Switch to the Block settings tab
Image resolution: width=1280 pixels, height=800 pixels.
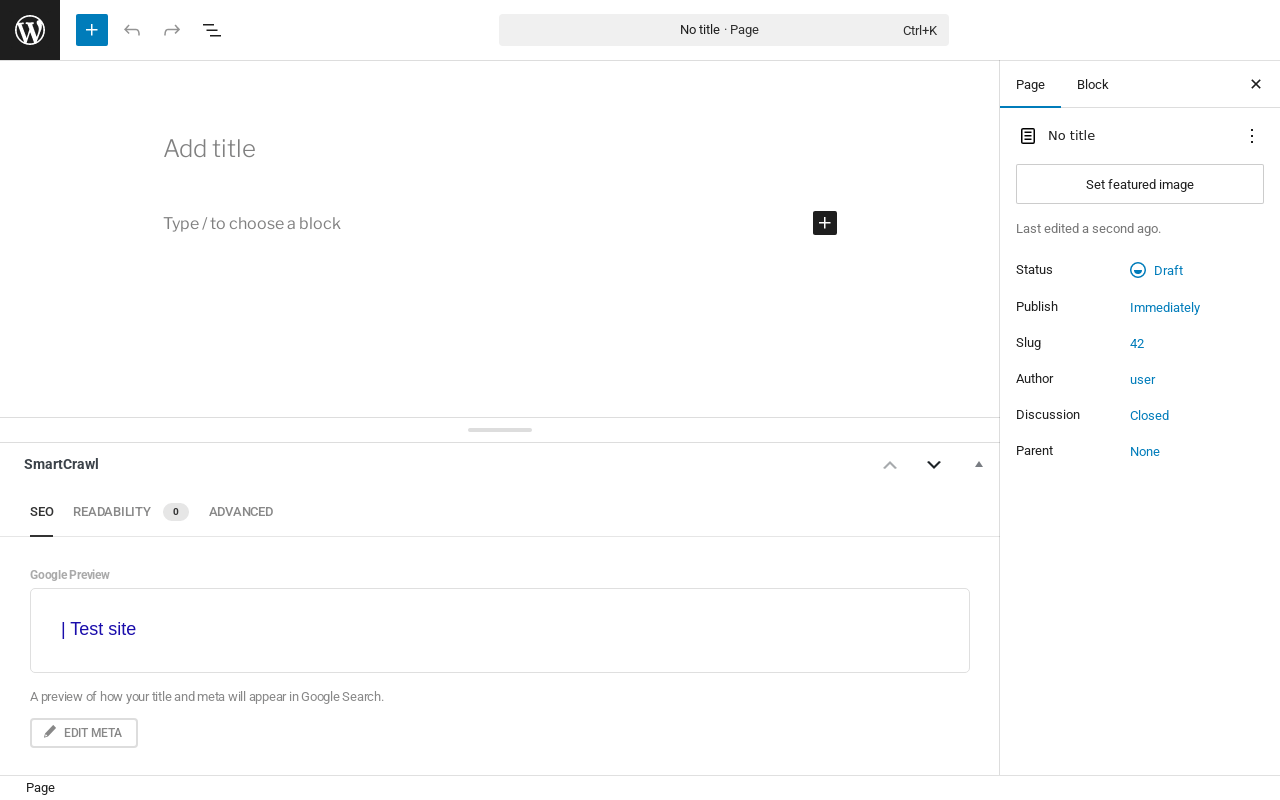[1093, 85]
